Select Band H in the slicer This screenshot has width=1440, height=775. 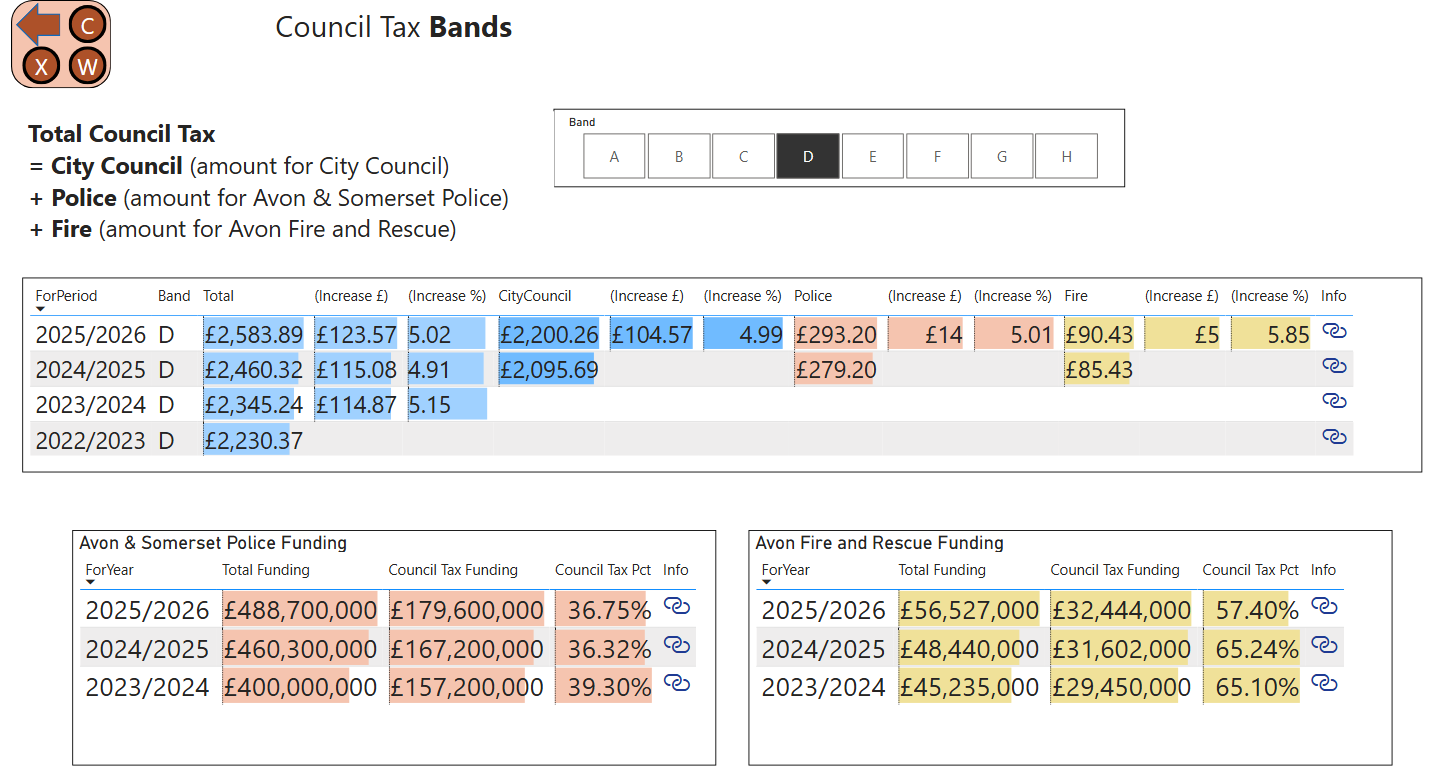click(x=1066, y=157)
